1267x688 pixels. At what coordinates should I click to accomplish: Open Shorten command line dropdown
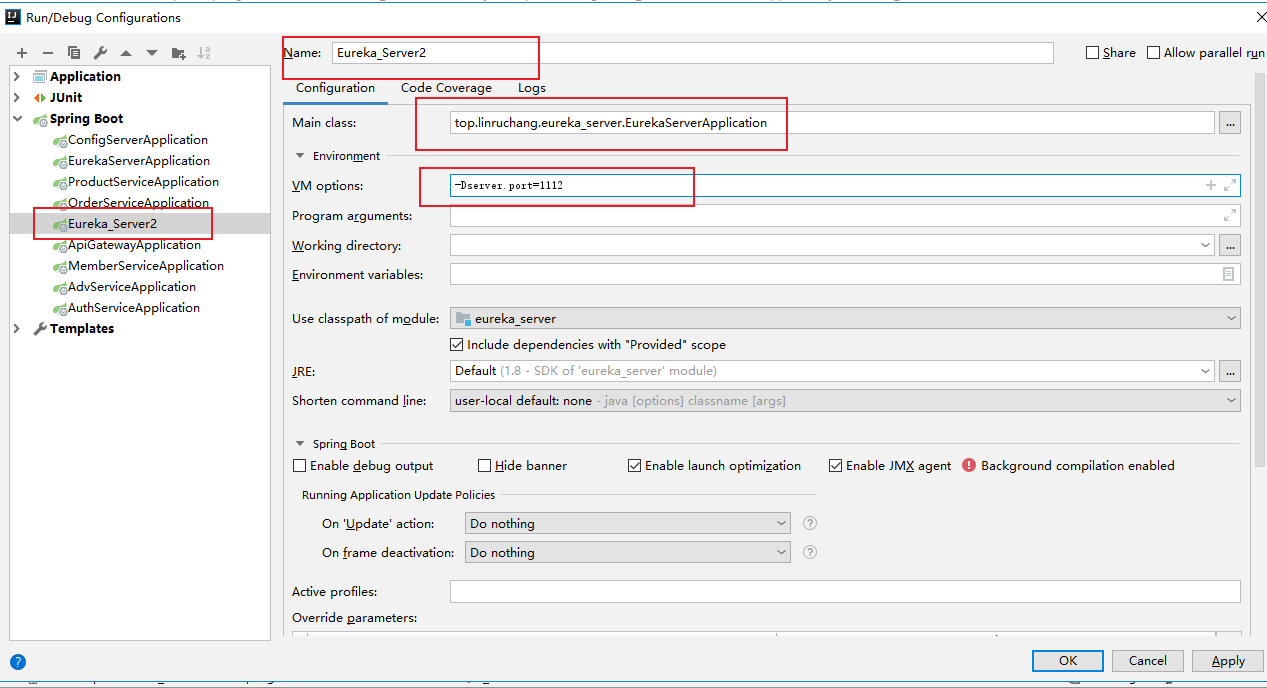tap(1231, 400)
